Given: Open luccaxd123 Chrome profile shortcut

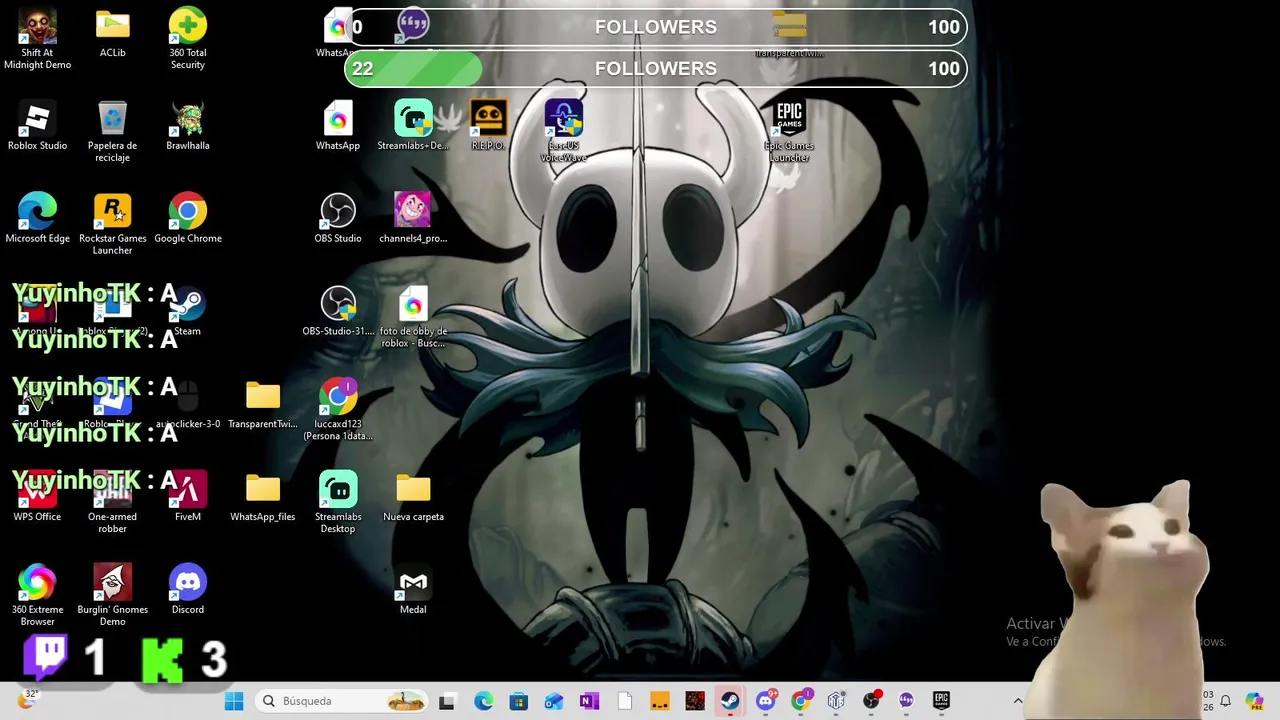Looking at the screenshot, I should [x=338, y=411].
